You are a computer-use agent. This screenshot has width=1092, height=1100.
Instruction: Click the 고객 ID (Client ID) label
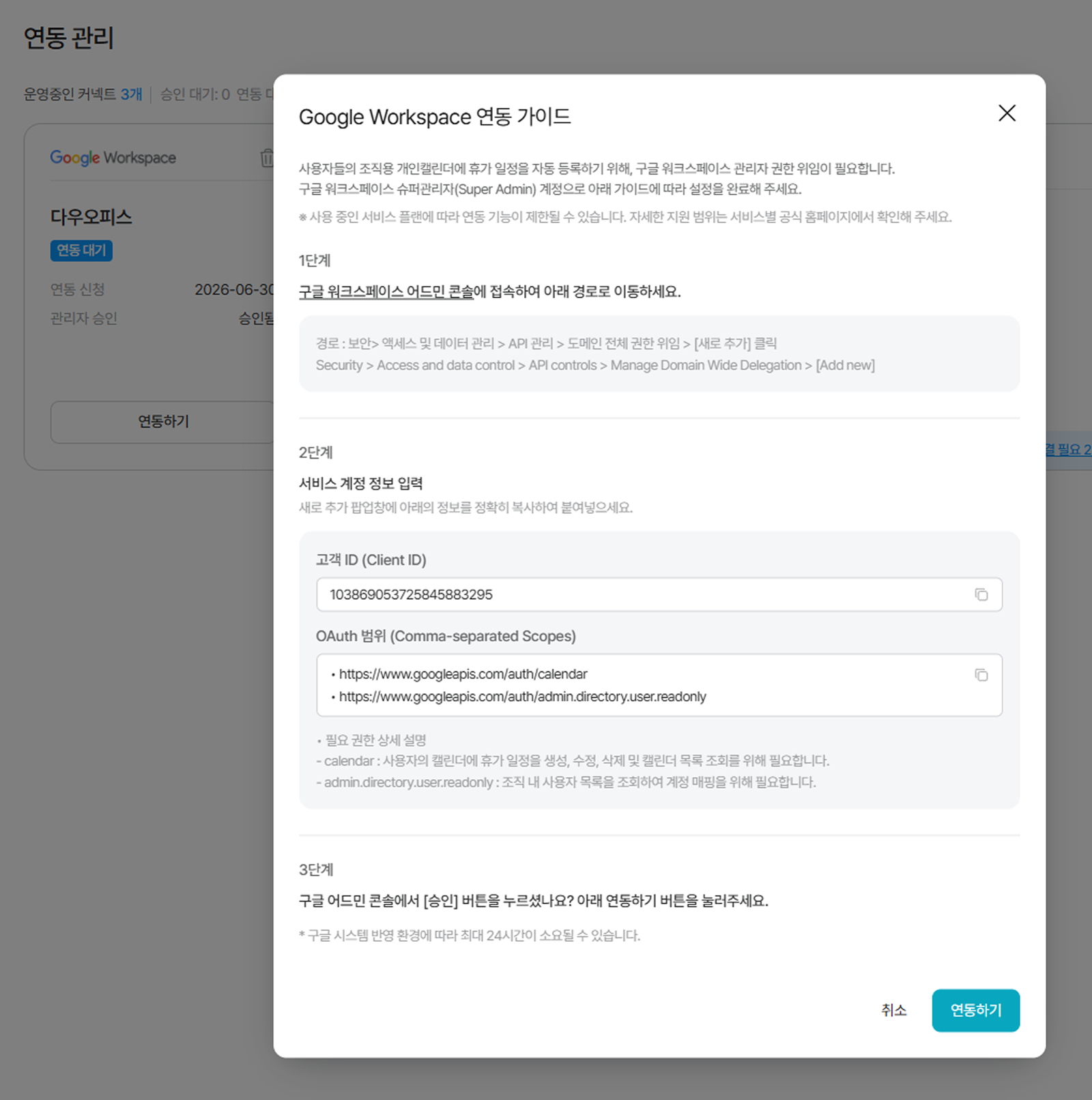371,560
